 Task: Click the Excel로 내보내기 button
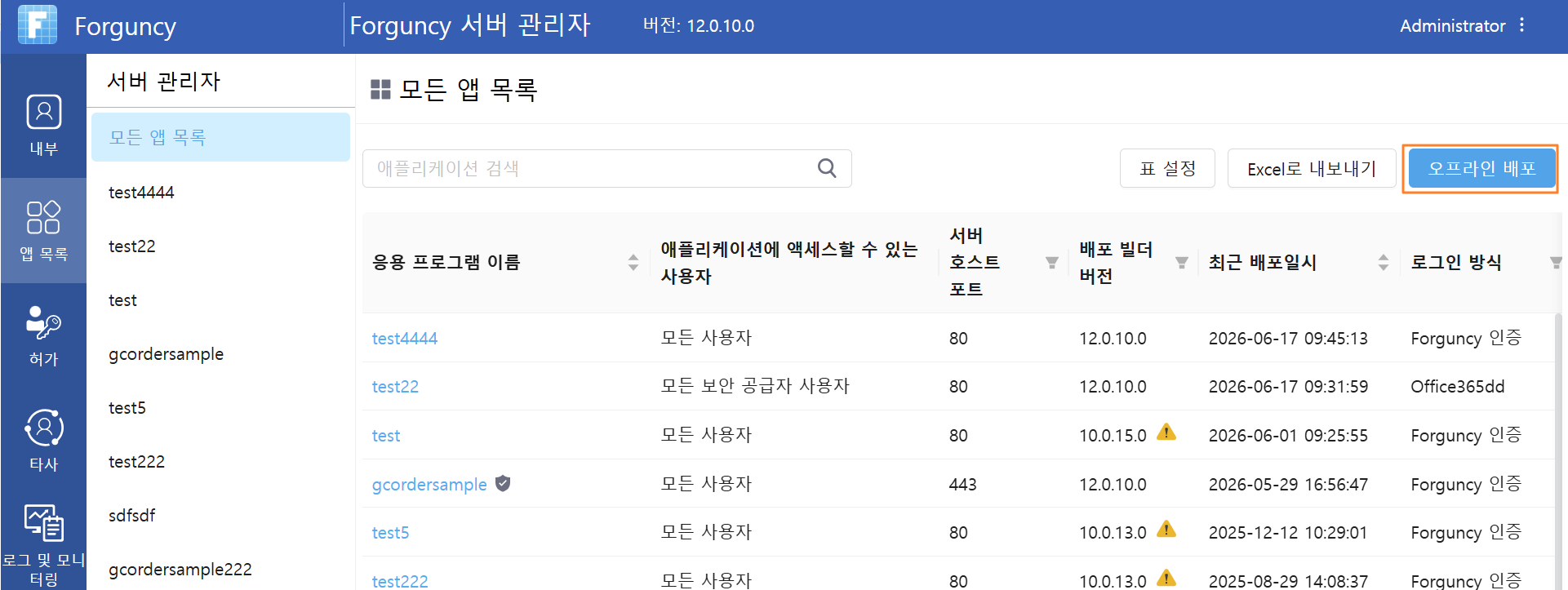click(1311, 168)
